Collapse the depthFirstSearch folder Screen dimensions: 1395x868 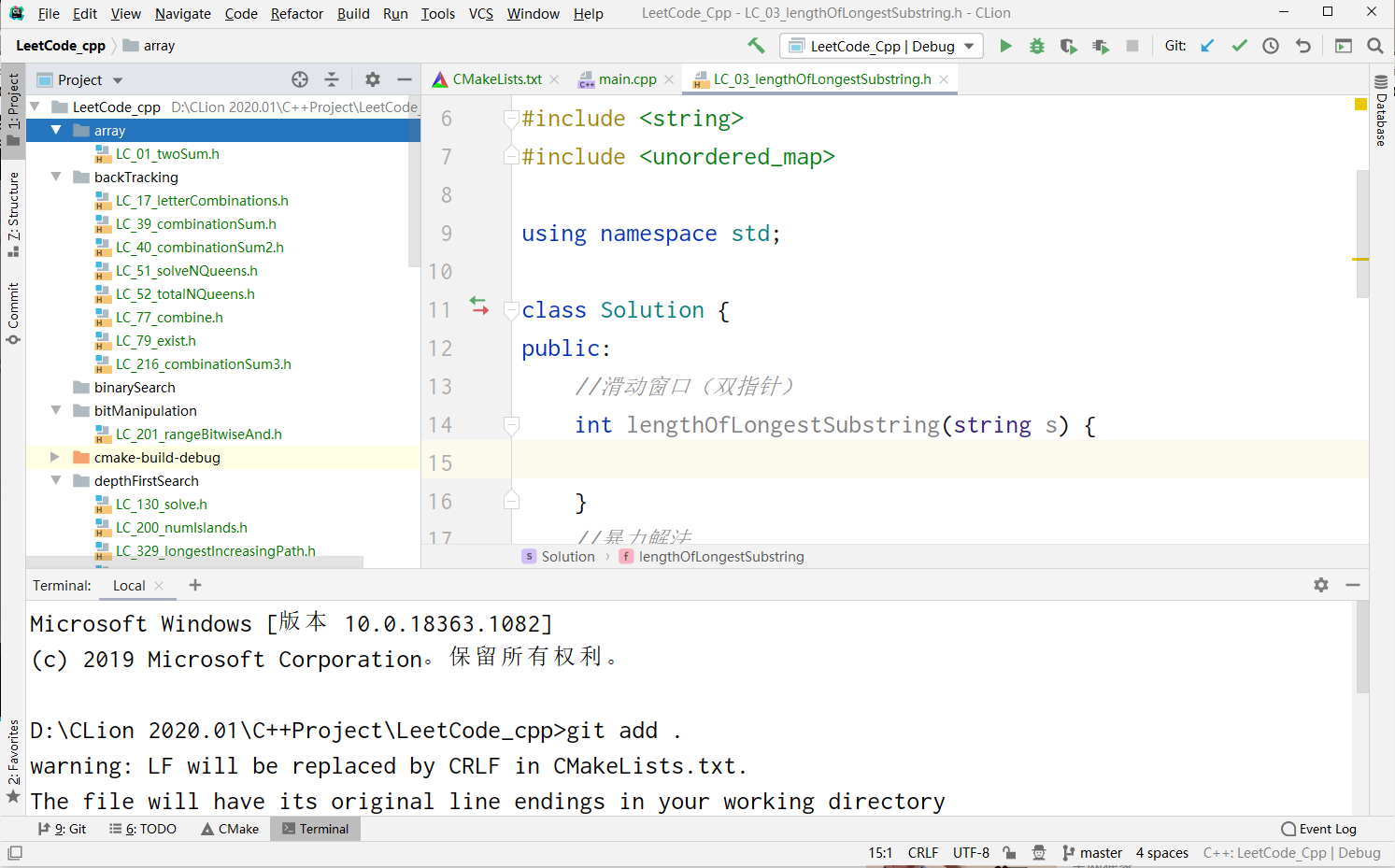(x=56, y=480)
